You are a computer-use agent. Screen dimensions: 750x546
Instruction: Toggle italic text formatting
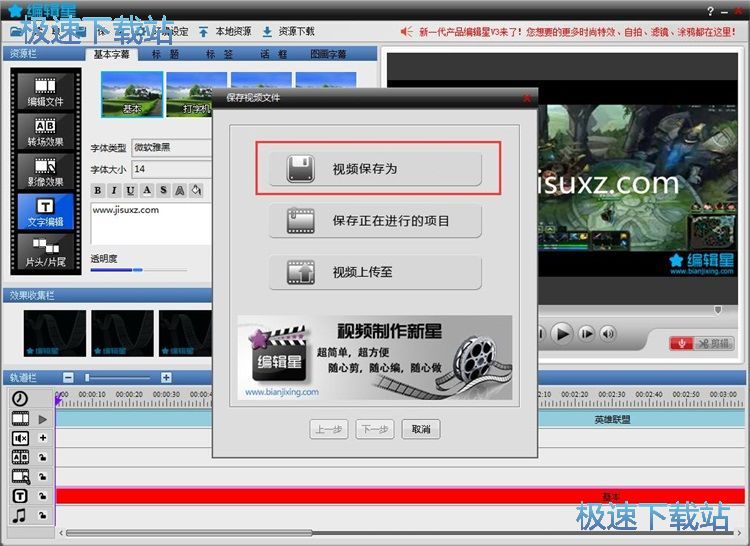pos(114,190)
